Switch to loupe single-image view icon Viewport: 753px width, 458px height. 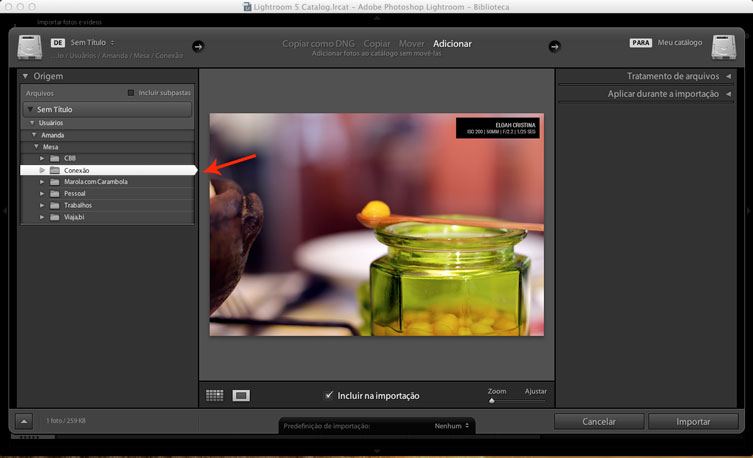click(x=241, y=395)
